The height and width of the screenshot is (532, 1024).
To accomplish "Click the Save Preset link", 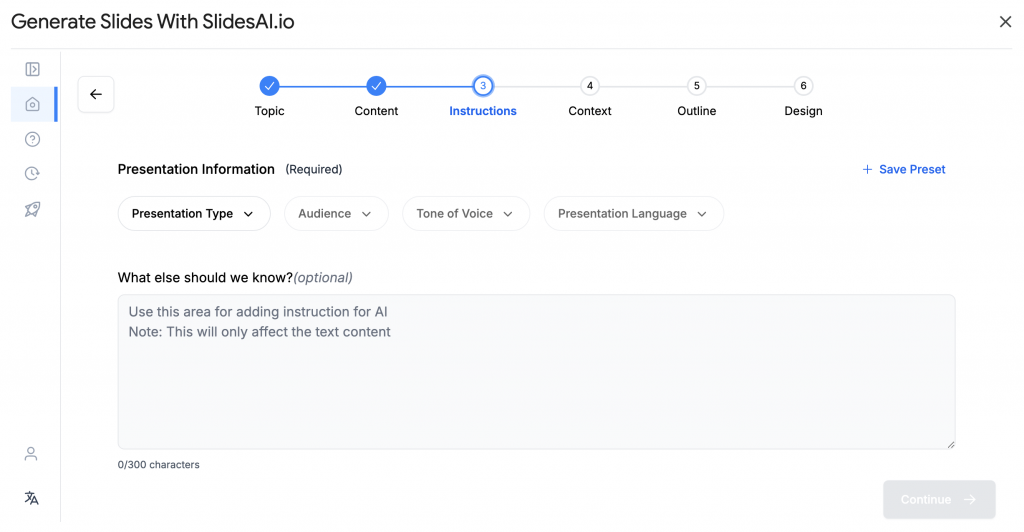I will click(x=904, y=169).
